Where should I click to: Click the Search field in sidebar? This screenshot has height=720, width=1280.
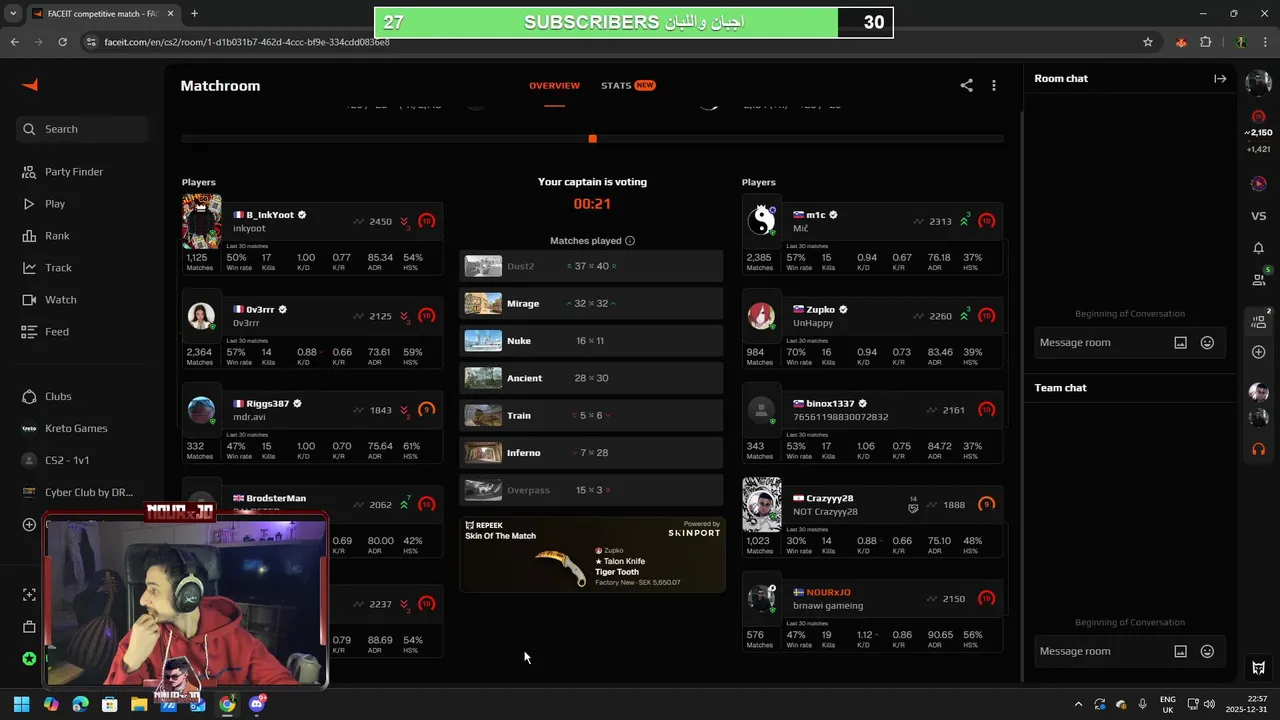[x=82, y=129]
